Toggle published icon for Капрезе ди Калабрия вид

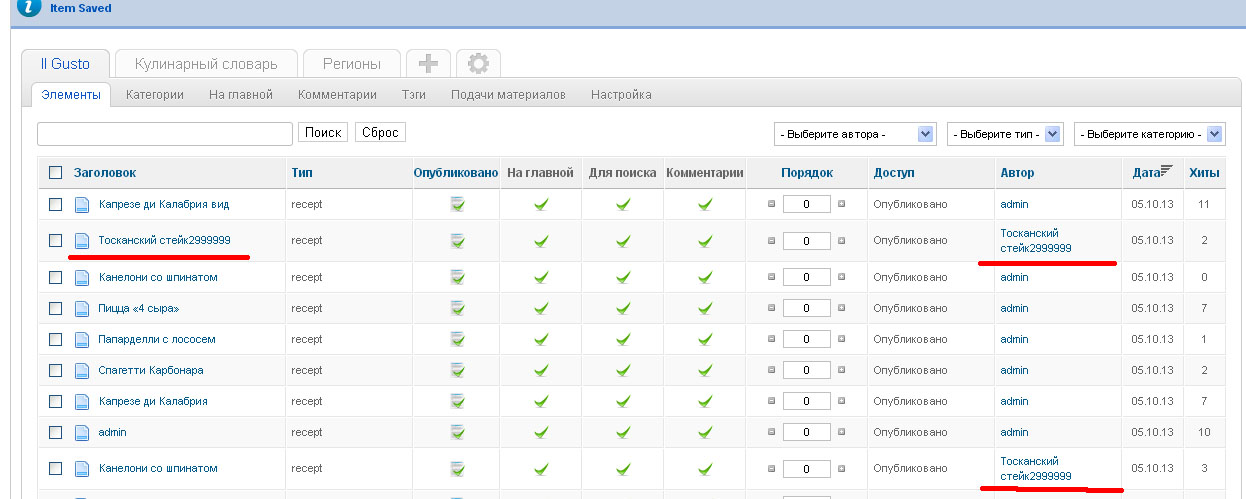coord(456,204)
